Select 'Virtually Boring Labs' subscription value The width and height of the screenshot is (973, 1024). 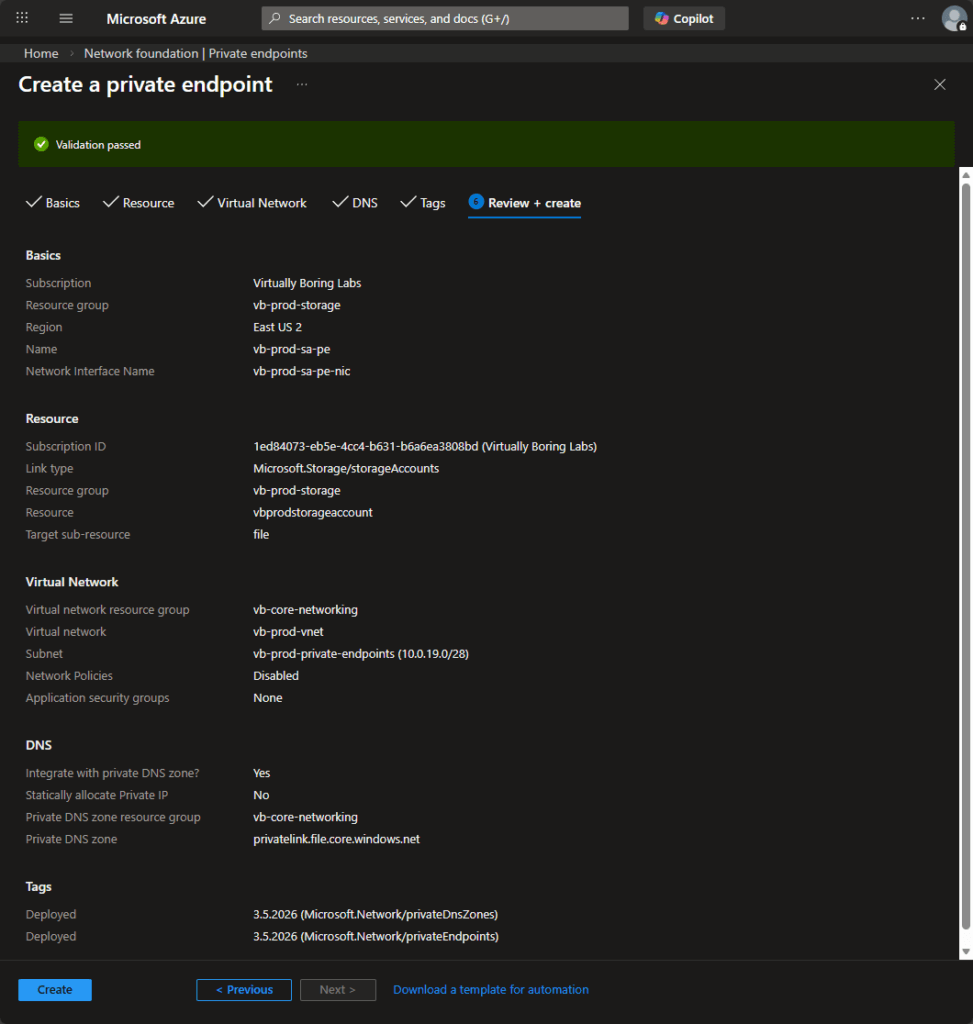[x=307, y=283]
